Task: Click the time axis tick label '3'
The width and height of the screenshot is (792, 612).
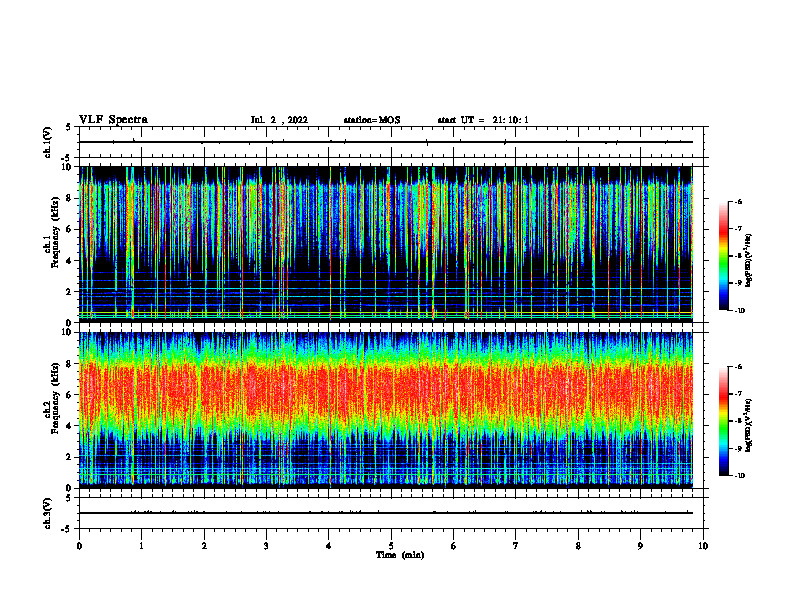Action: coord(267,546)
